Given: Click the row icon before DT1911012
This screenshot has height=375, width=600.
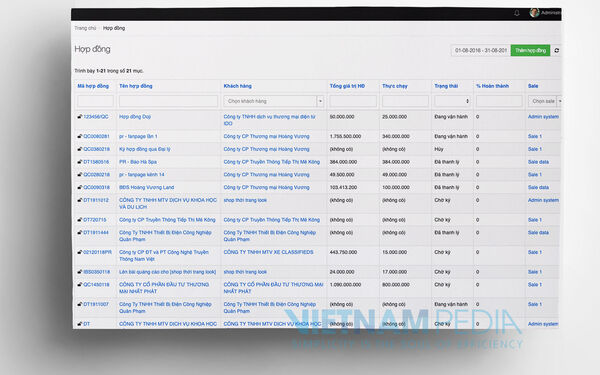Looking at the screenshot, I should click(80, 200).
